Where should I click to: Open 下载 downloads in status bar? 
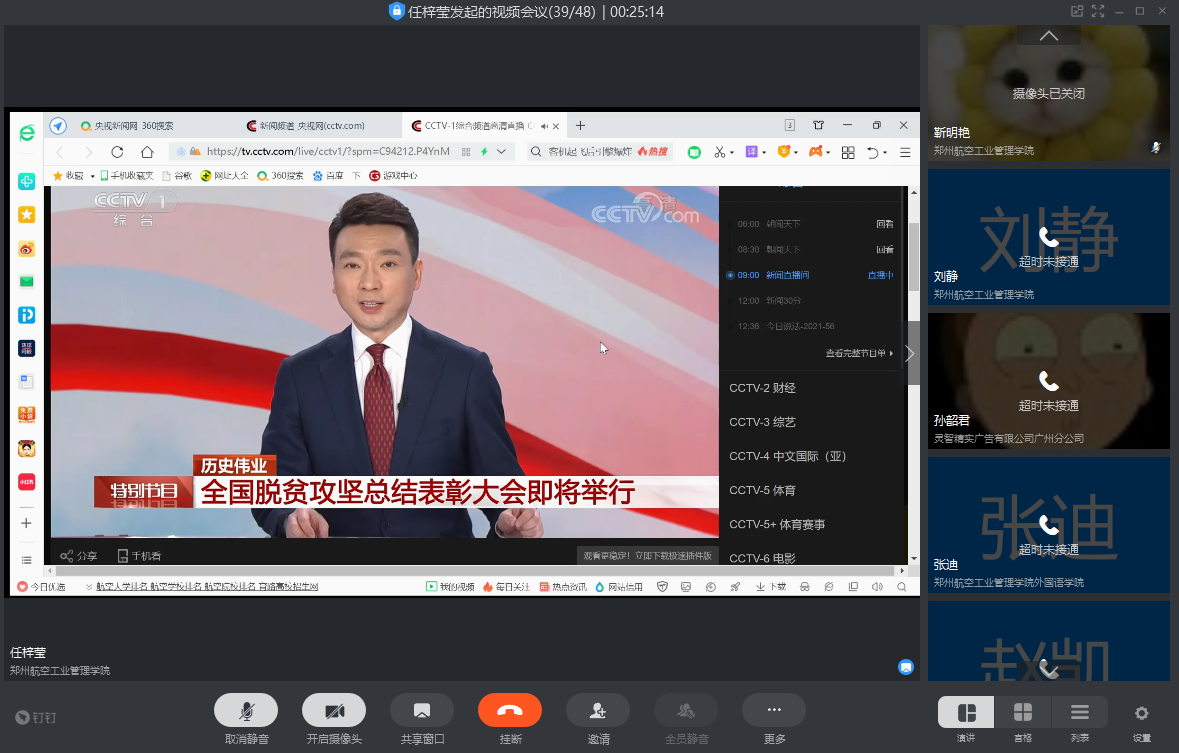click(x=771, y=587)
